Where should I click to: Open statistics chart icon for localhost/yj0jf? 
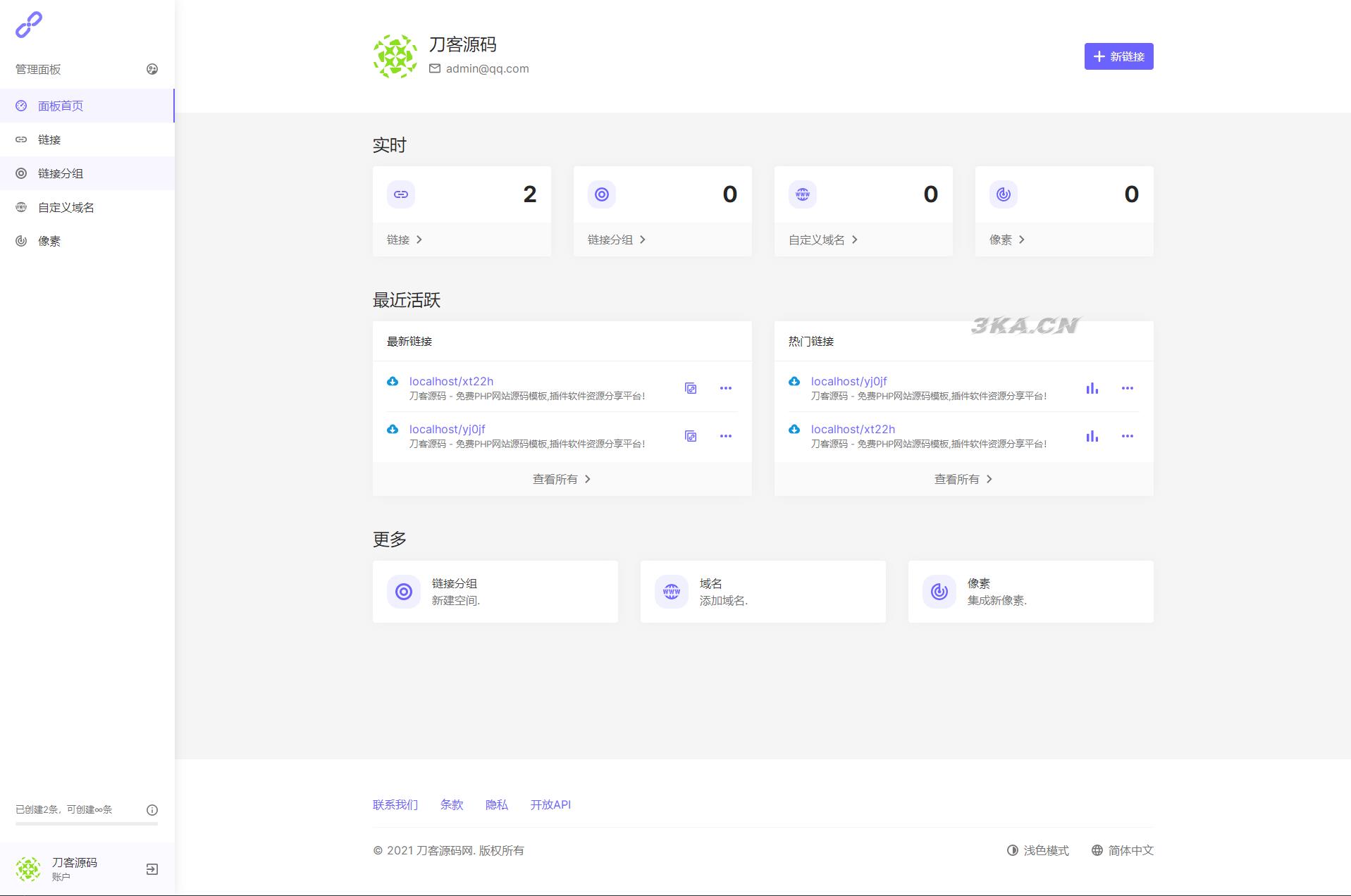tap(1092, 388)
